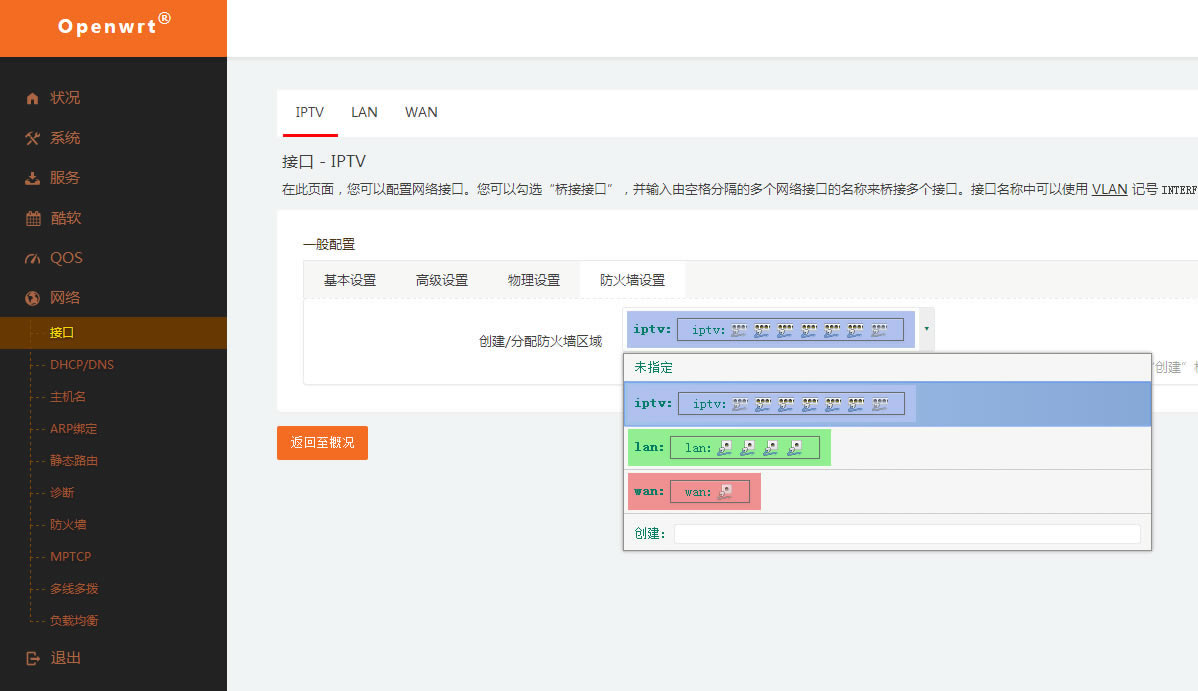The width and height of the screenshot is (1198, 691).
Task: Open the DHCP/DNS sidebar link
Action: click(82, 364)
